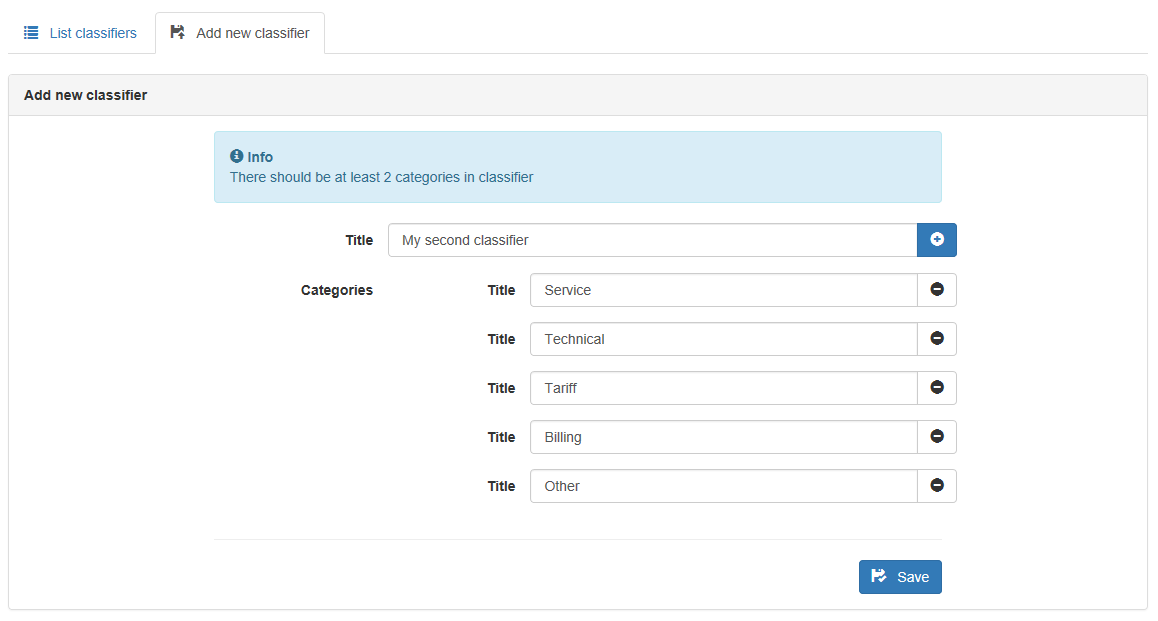Remove the Tariff category with its minus icon

click(936, 388)
